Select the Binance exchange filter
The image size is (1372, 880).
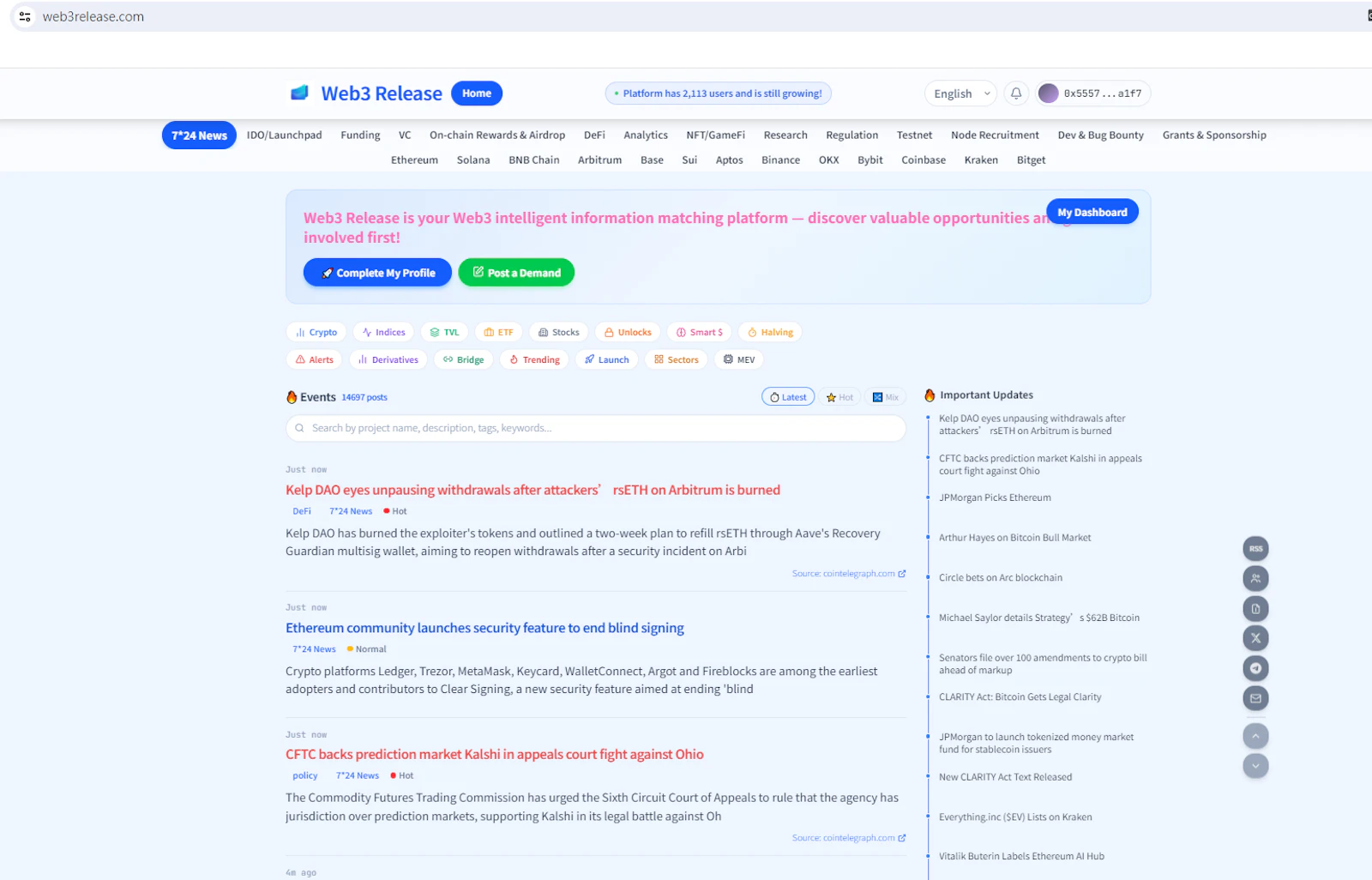(780, 160)
